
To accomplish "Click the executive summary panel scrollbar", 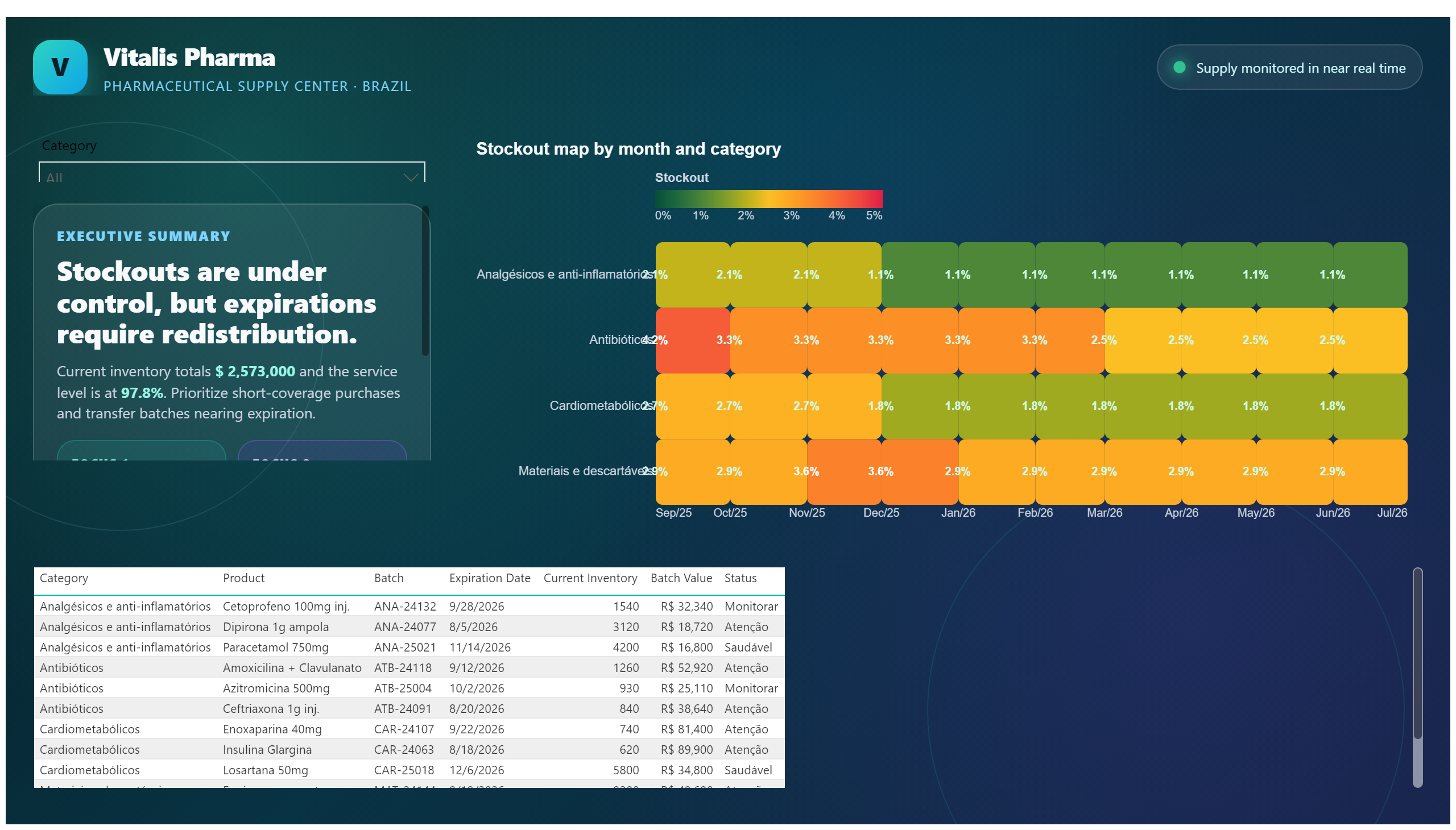I will (x=425, y=281).
